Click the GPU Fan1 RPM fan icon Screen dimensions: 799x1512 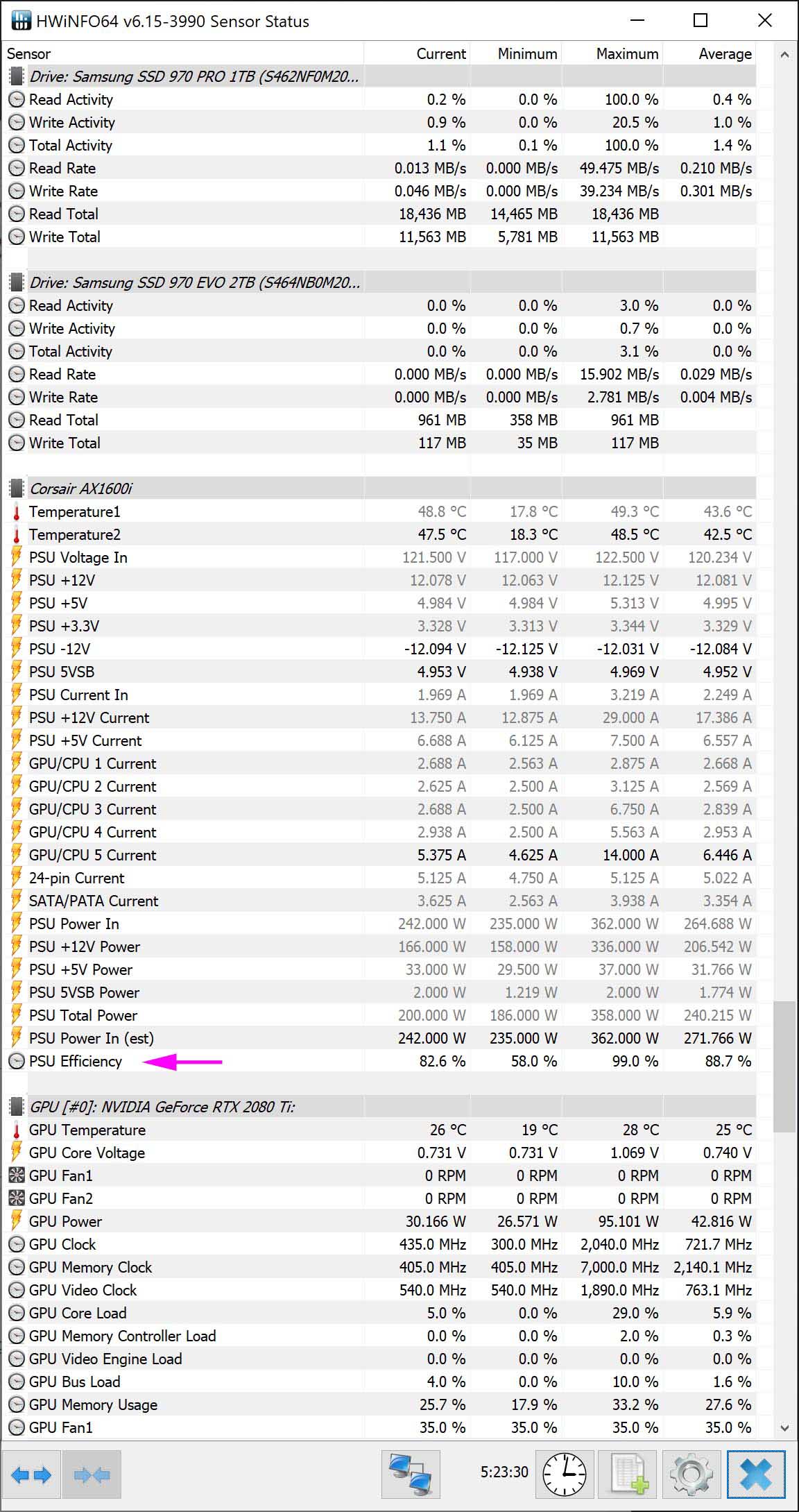point(16,1175)
